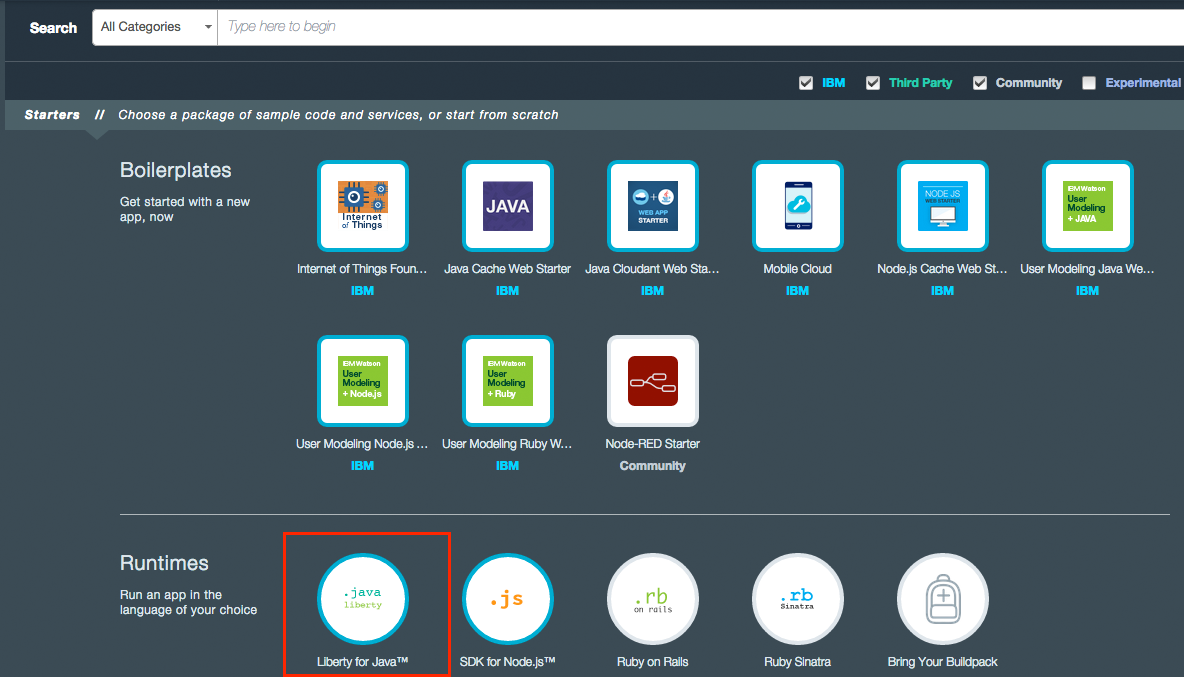
Task: Click the IBM tag under User Modeling Node.js
Action: point(362,466)
